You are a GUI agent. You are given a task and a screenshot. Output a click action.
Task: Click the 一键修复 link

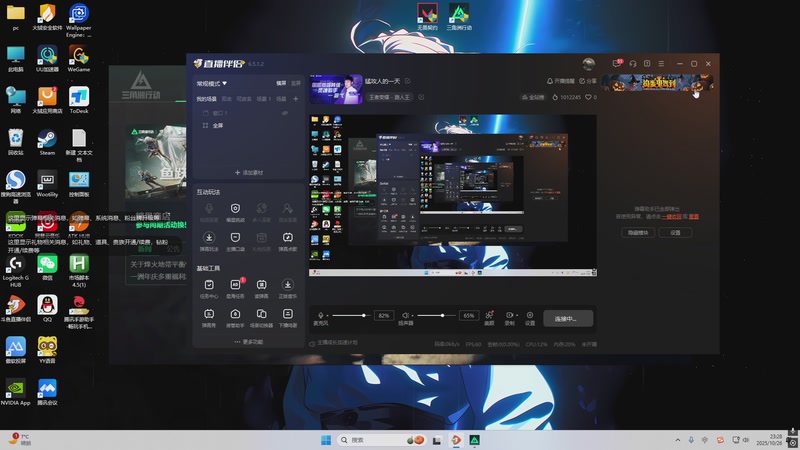tap(671, 216)
